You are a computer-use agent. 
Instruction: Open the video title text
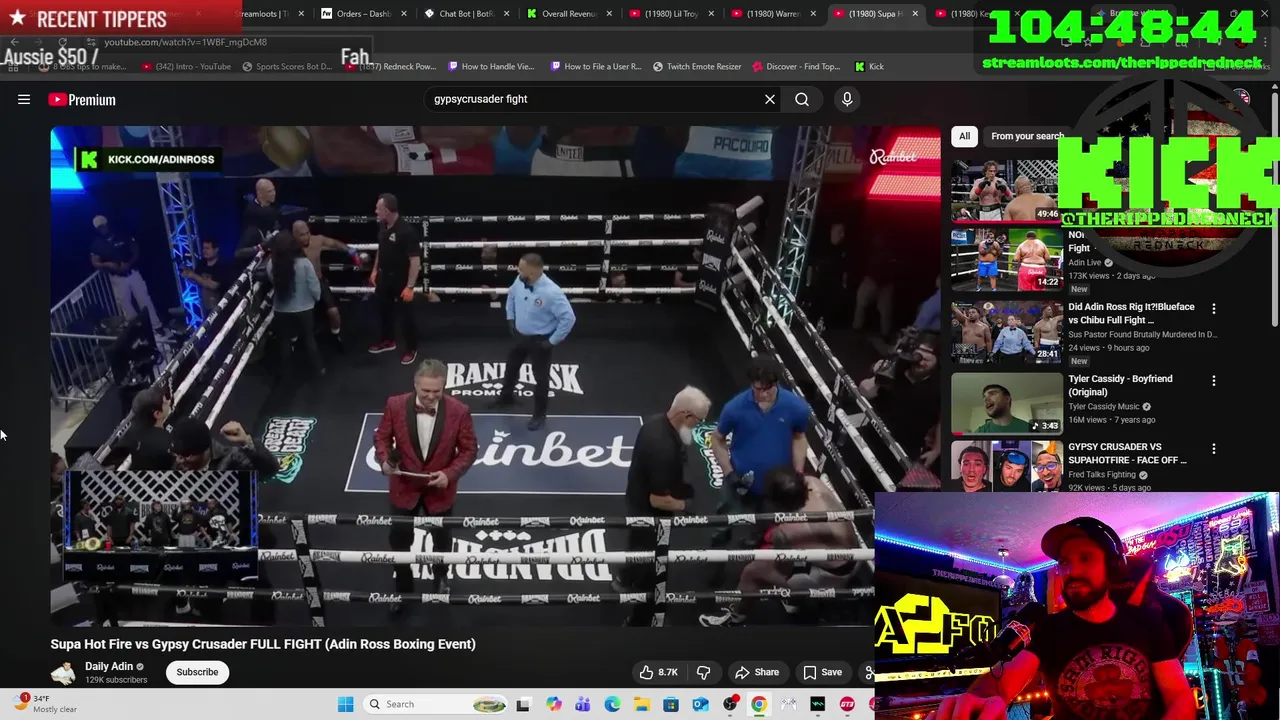(263, 644)
